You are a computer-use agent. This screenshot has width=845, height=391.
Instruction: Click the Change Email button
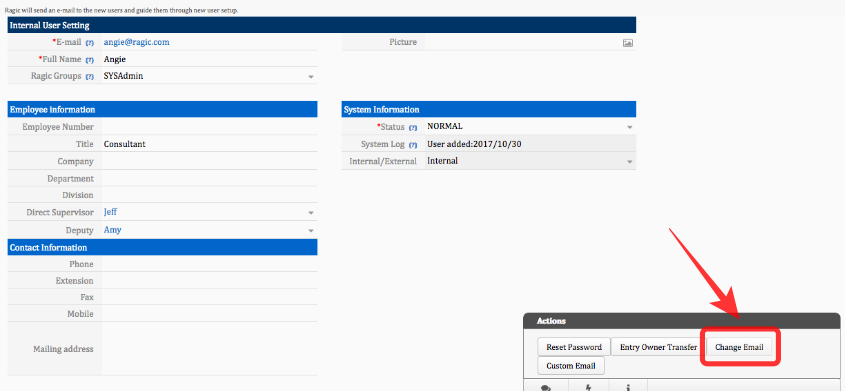pos(739,347)
